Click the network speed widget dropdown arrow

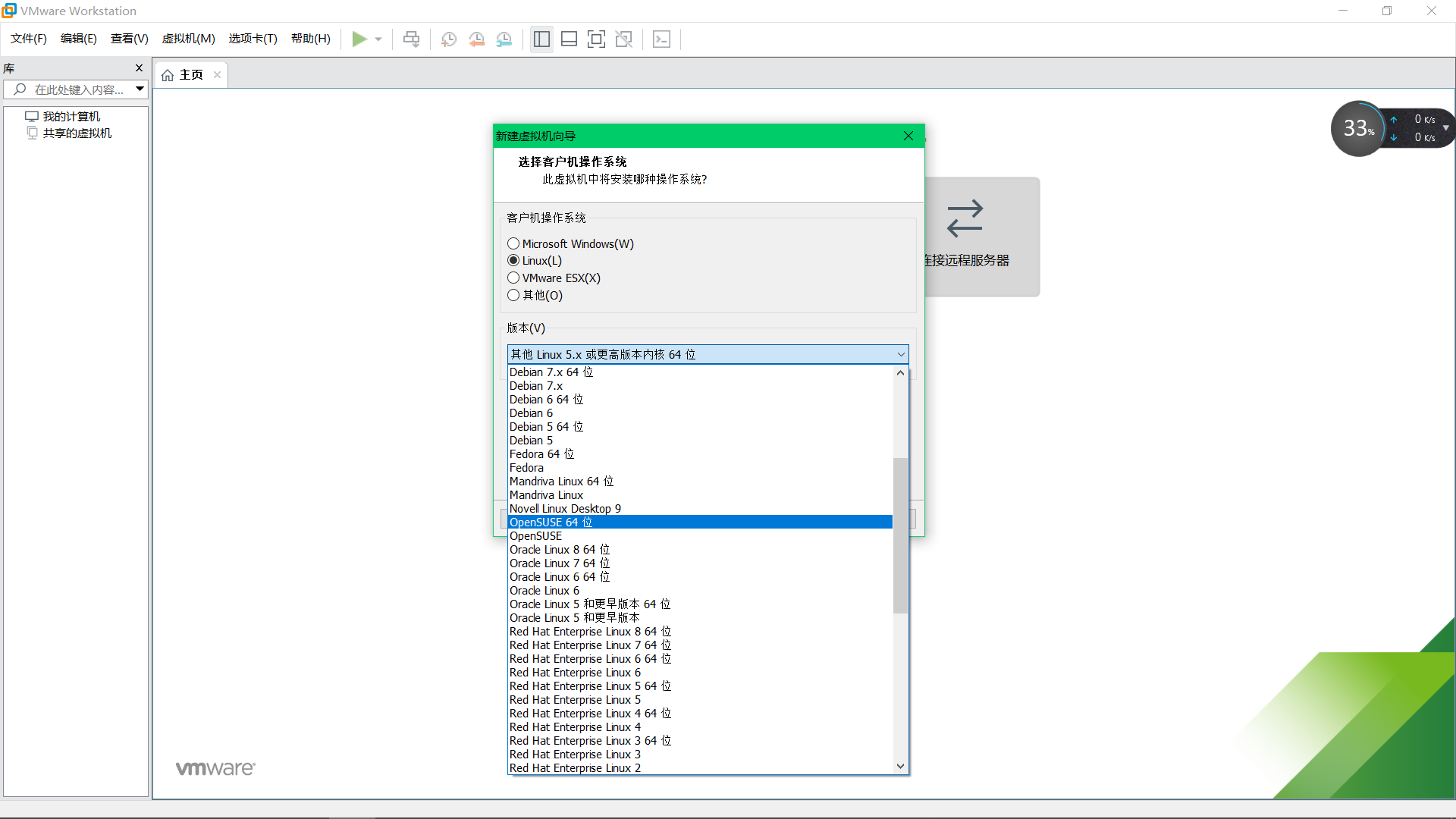tap(1446, 128)
